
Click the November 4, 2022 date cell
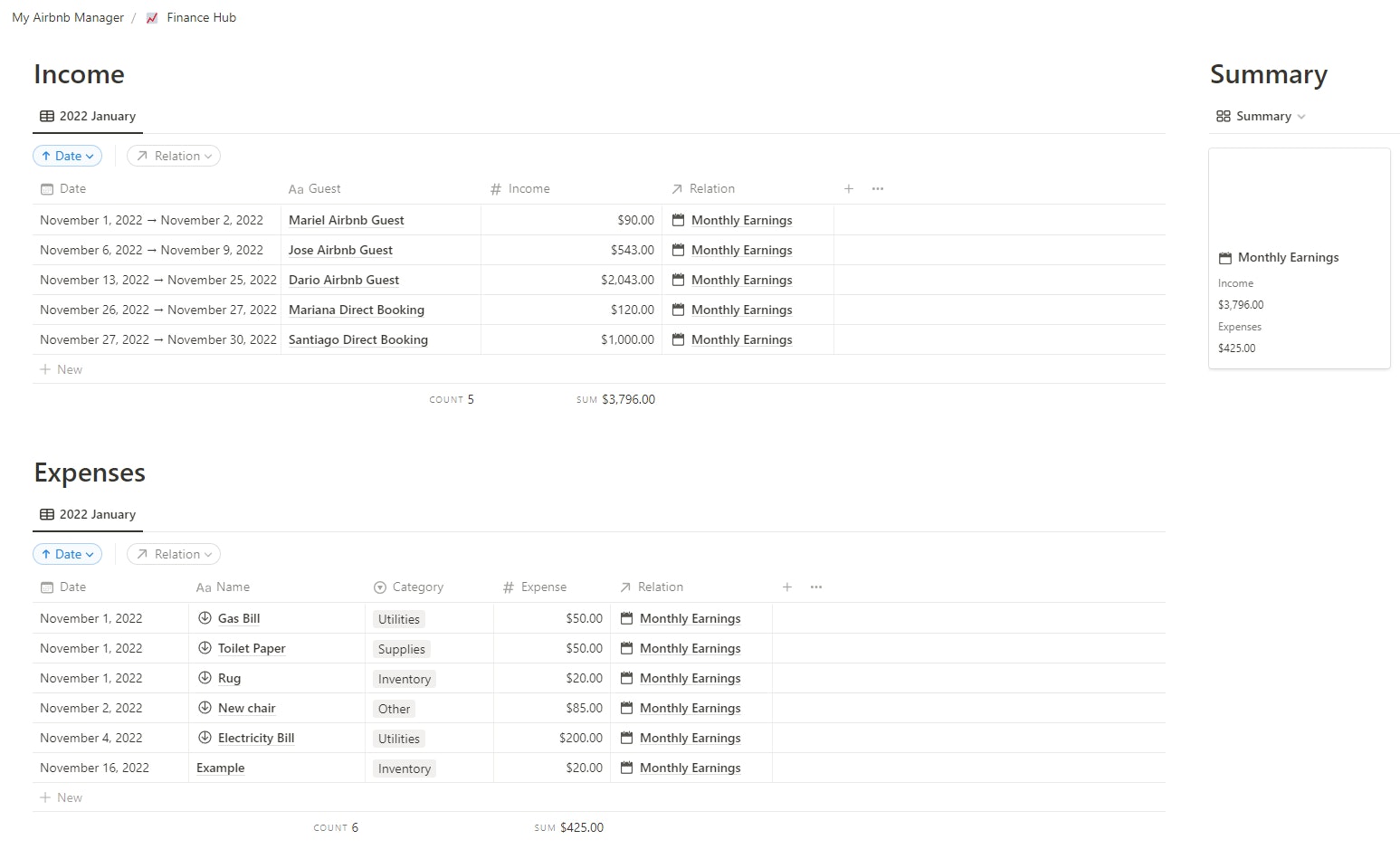110,738
